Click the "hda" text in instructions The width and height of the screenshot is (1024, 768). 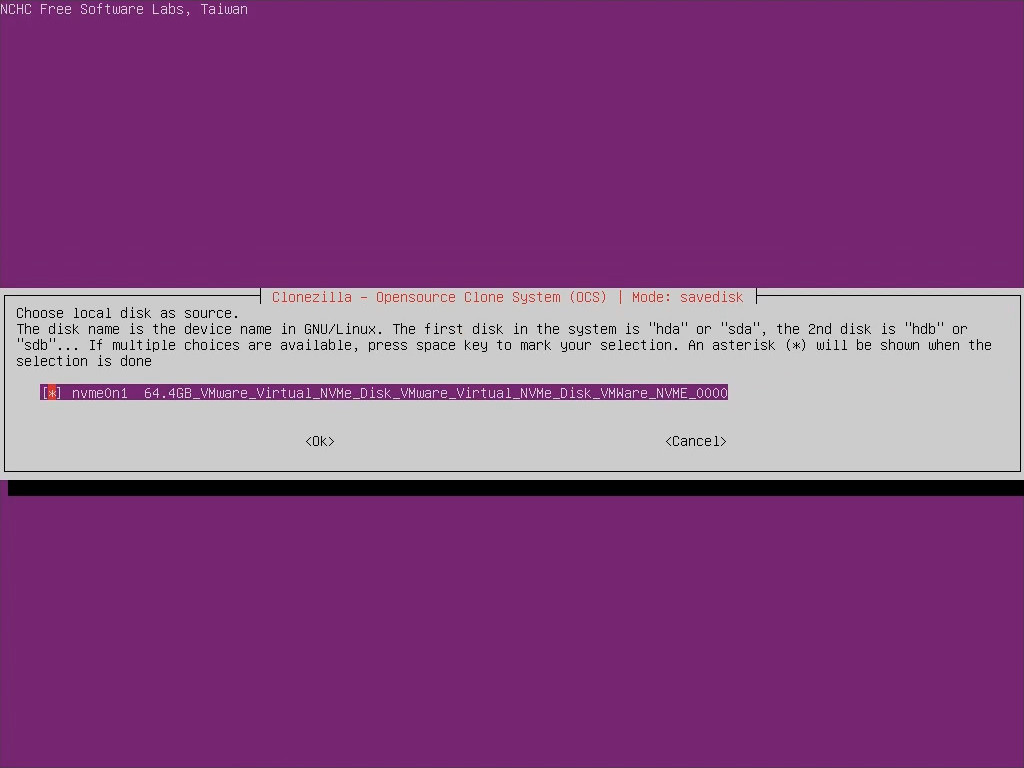point(667,329)
